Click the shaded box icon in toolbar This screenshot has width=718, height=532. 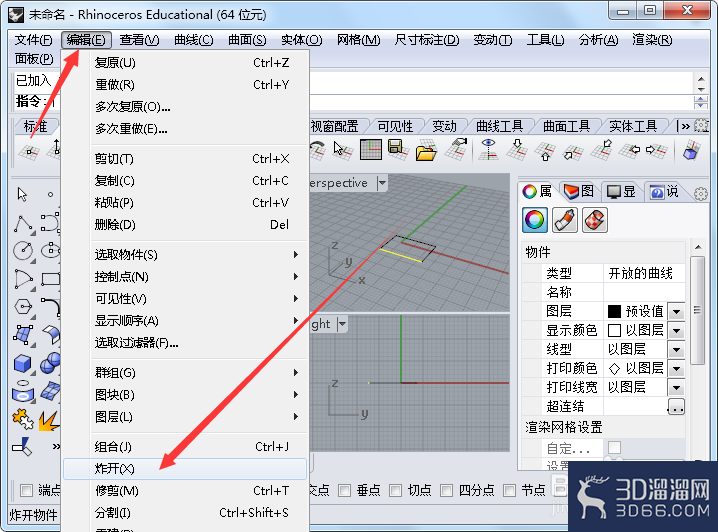691,150
